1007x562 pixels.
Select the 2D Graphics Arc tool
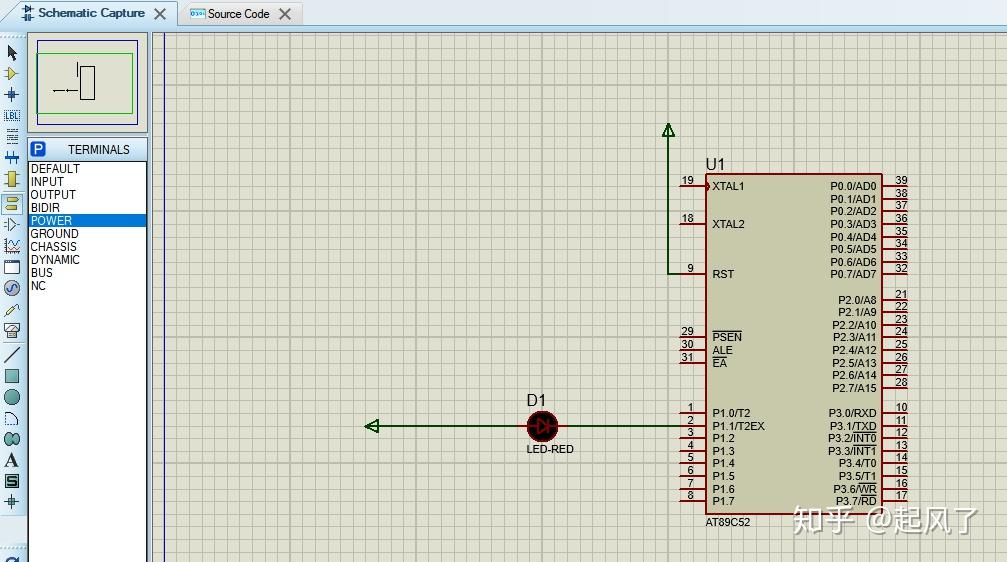pos(12,419)
